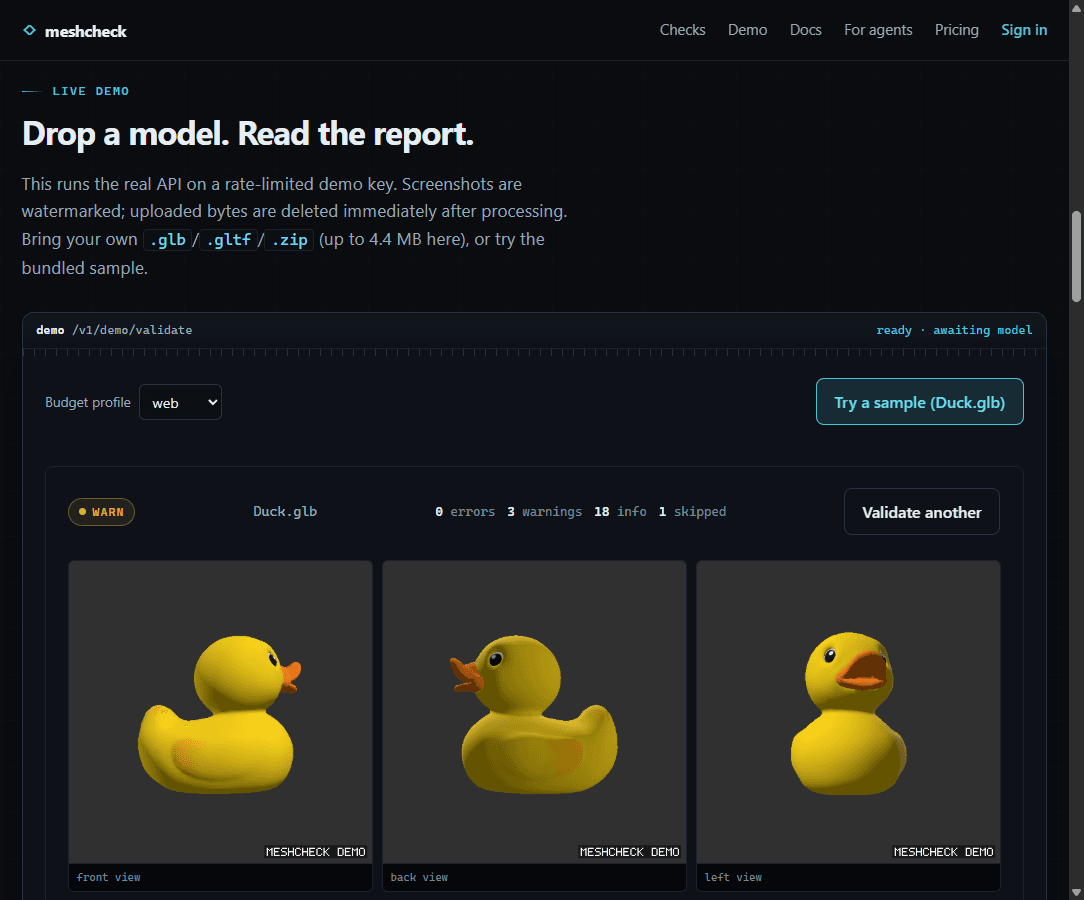This screenshot has height=900, width=1084.
Task: Click the LIVE DEMO section label
Action: 91,91
